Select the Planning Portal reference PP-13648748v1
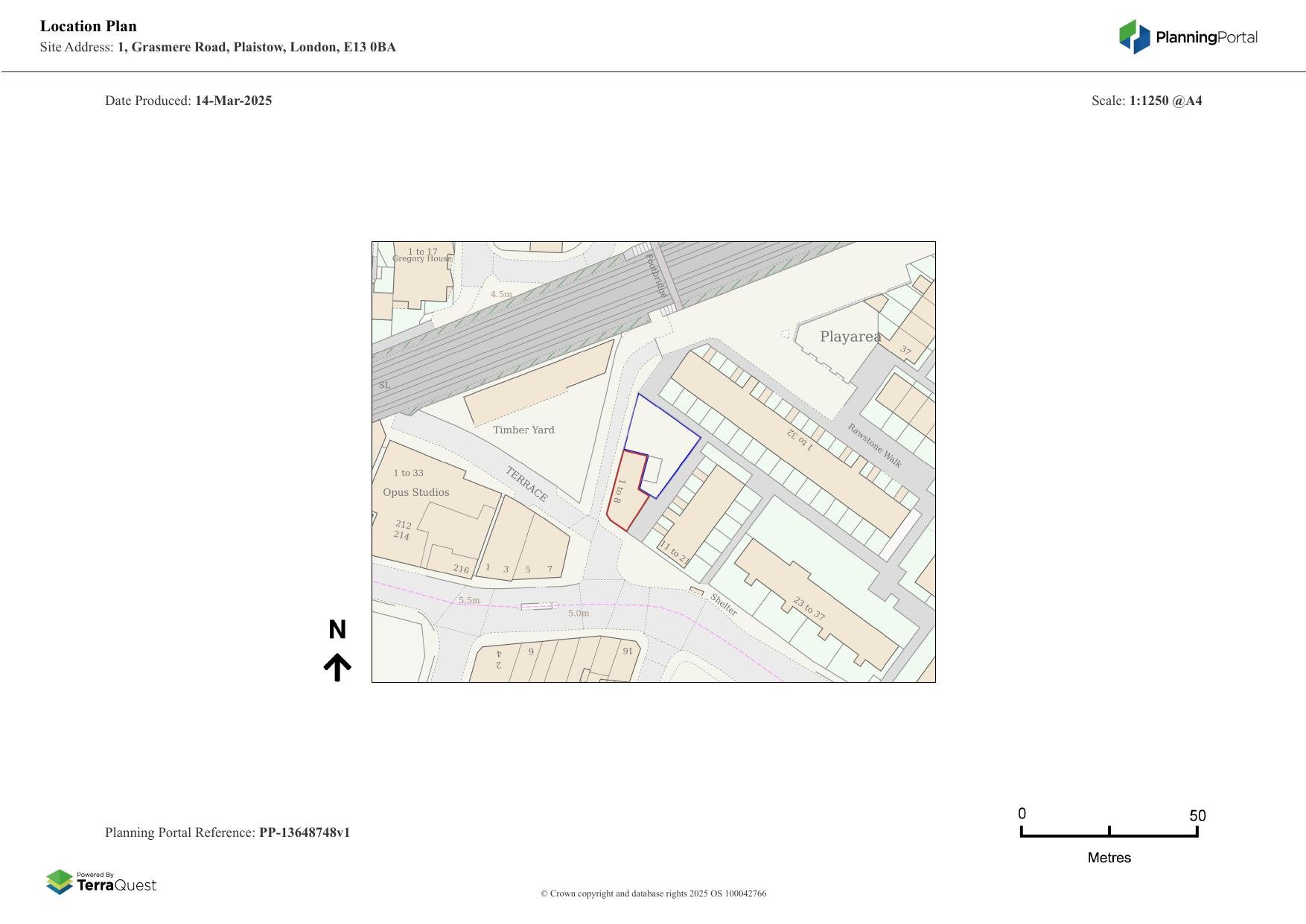The width and height of the screenshot is (1306, 924). pyautogui.click(x=304, y=832)
